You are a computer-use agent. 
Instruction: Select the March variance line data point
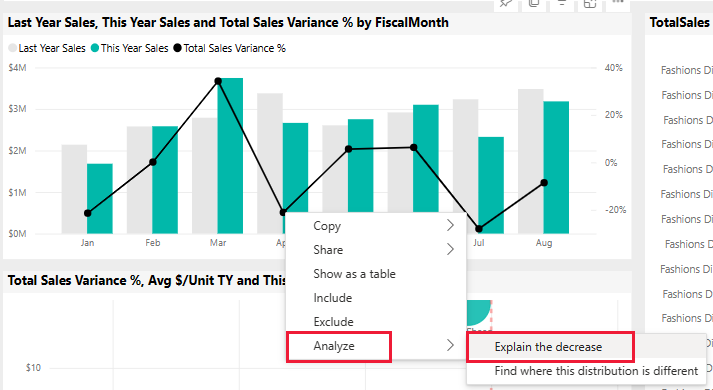218,81
